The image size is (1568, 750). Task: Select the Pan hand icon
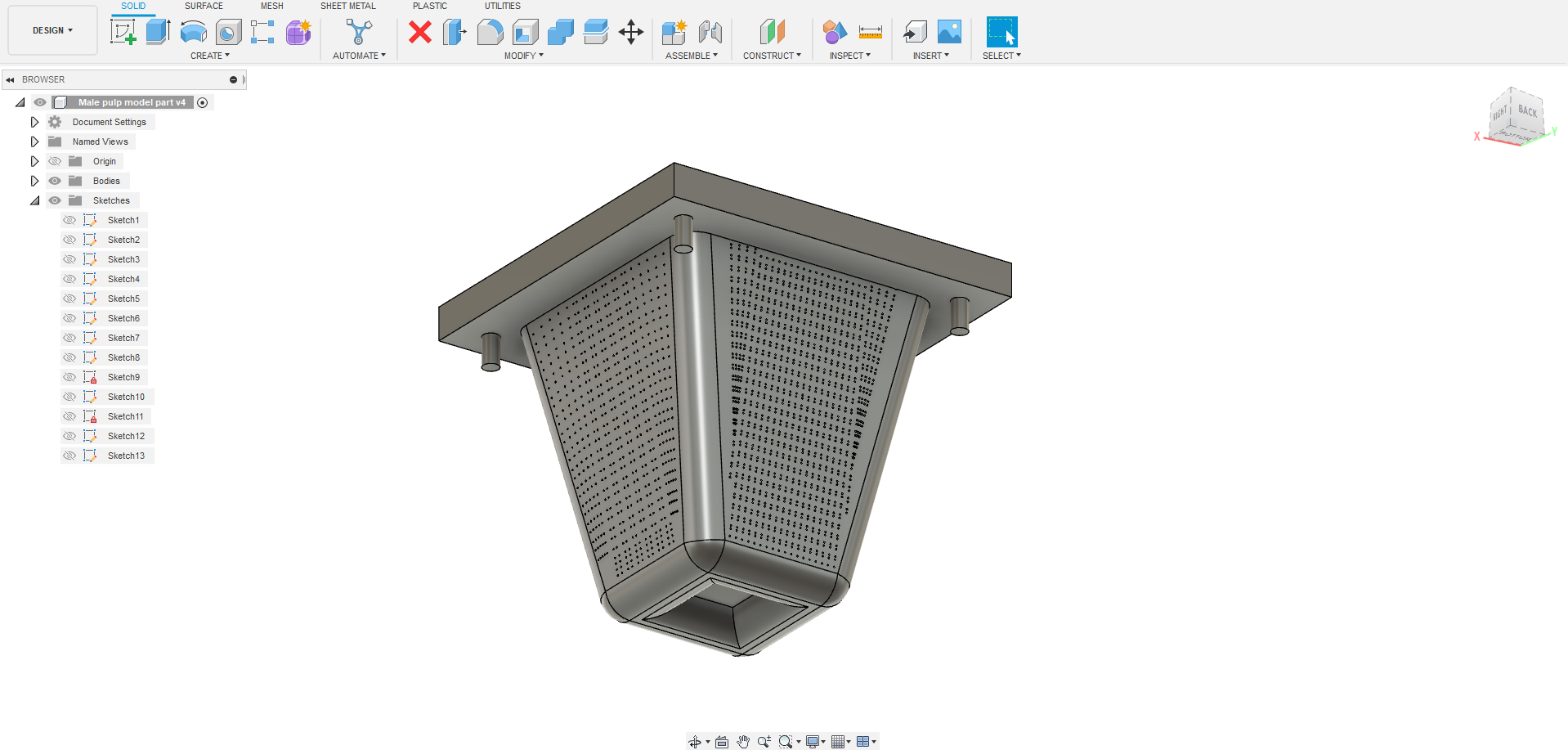(x=742, y=742)
